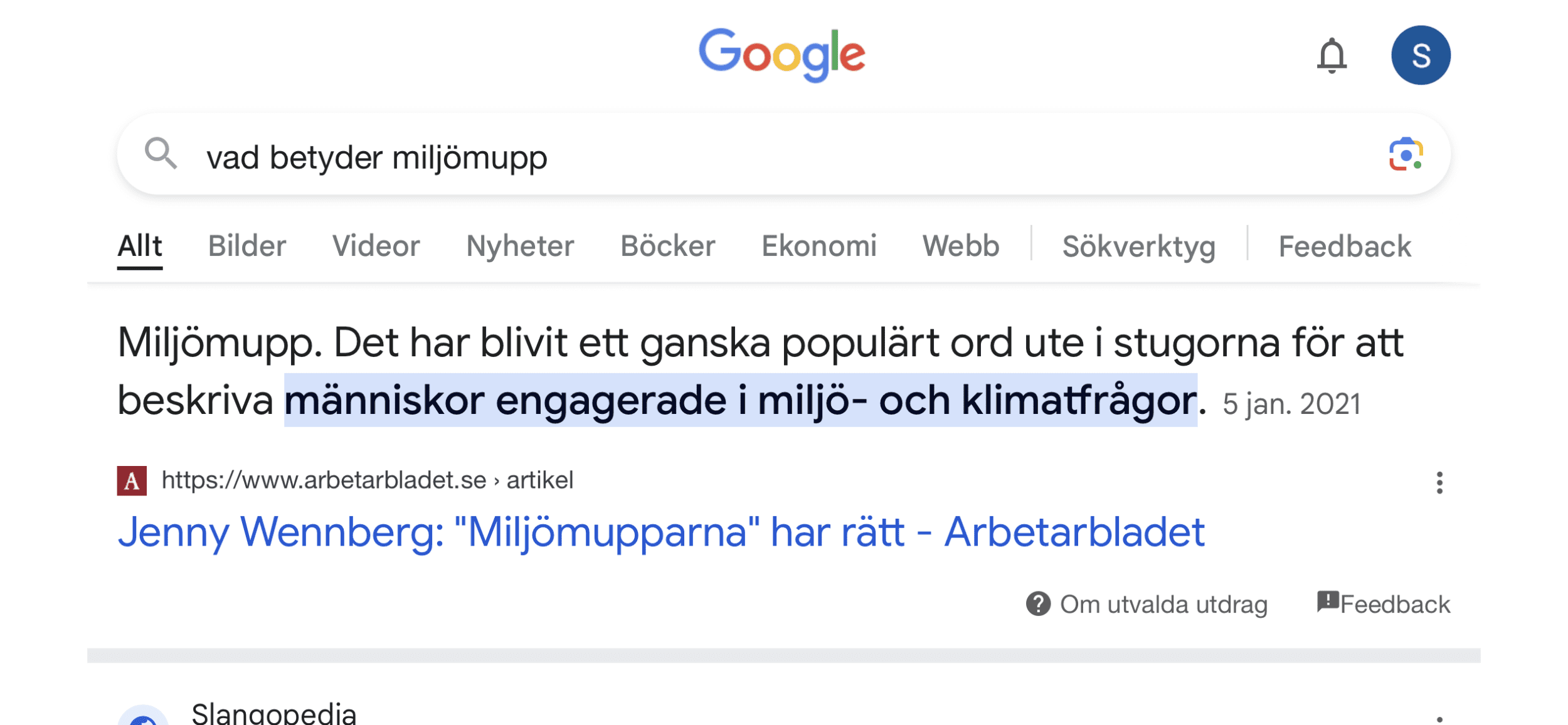The height and width of the screenshot is (725, 1568).
Task: Switch to the Ekonomi results
Action: point(818,246)
